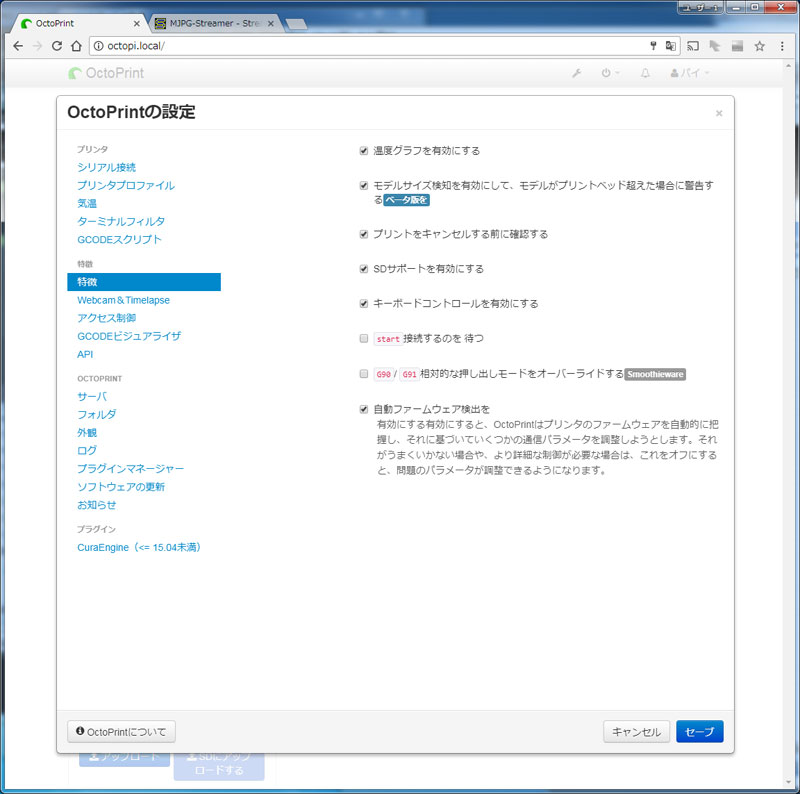This screenshot has width=800, height=794.
Task: Close the MJPG-Streamer tab
Action: click(270, 23)
